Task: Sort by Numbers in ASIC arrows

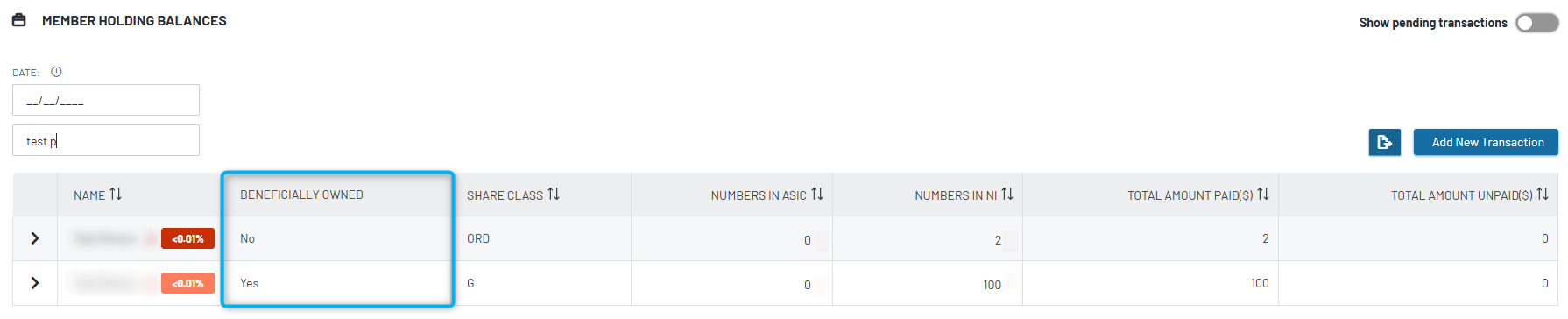Action: coord(817,195)
